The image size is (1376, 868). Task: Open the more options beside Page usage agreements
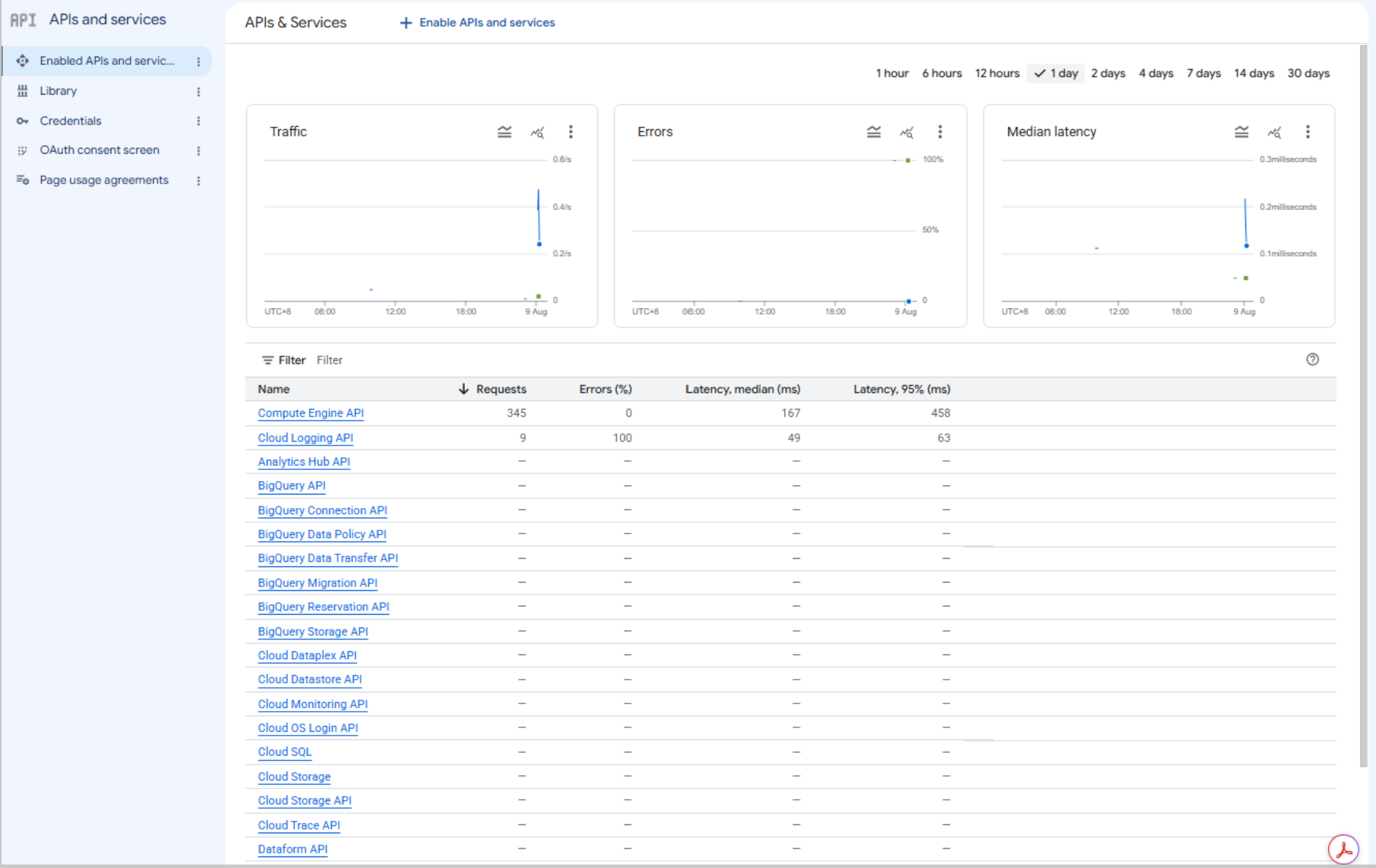[199, 181]
